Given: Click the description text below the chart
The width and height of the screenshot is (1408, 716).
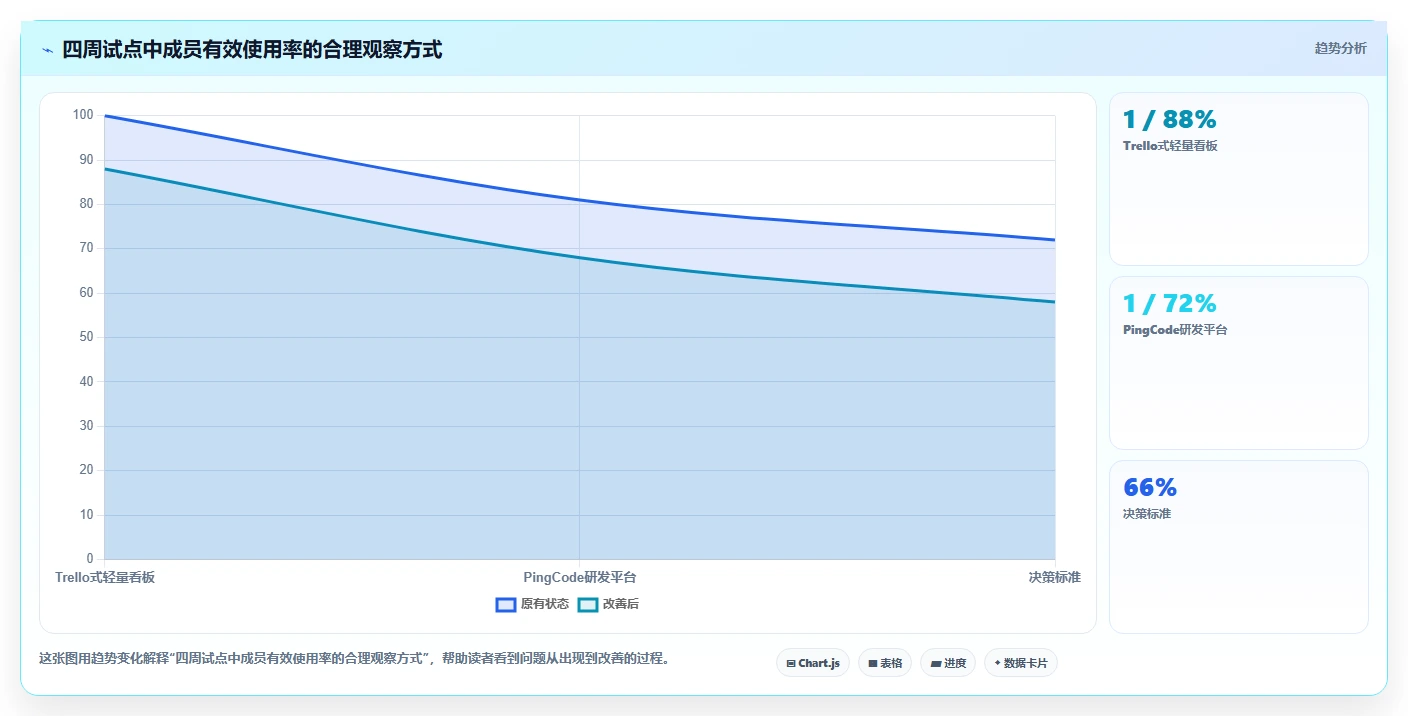Looking at the screenshot, I should (x=354, y=658).
